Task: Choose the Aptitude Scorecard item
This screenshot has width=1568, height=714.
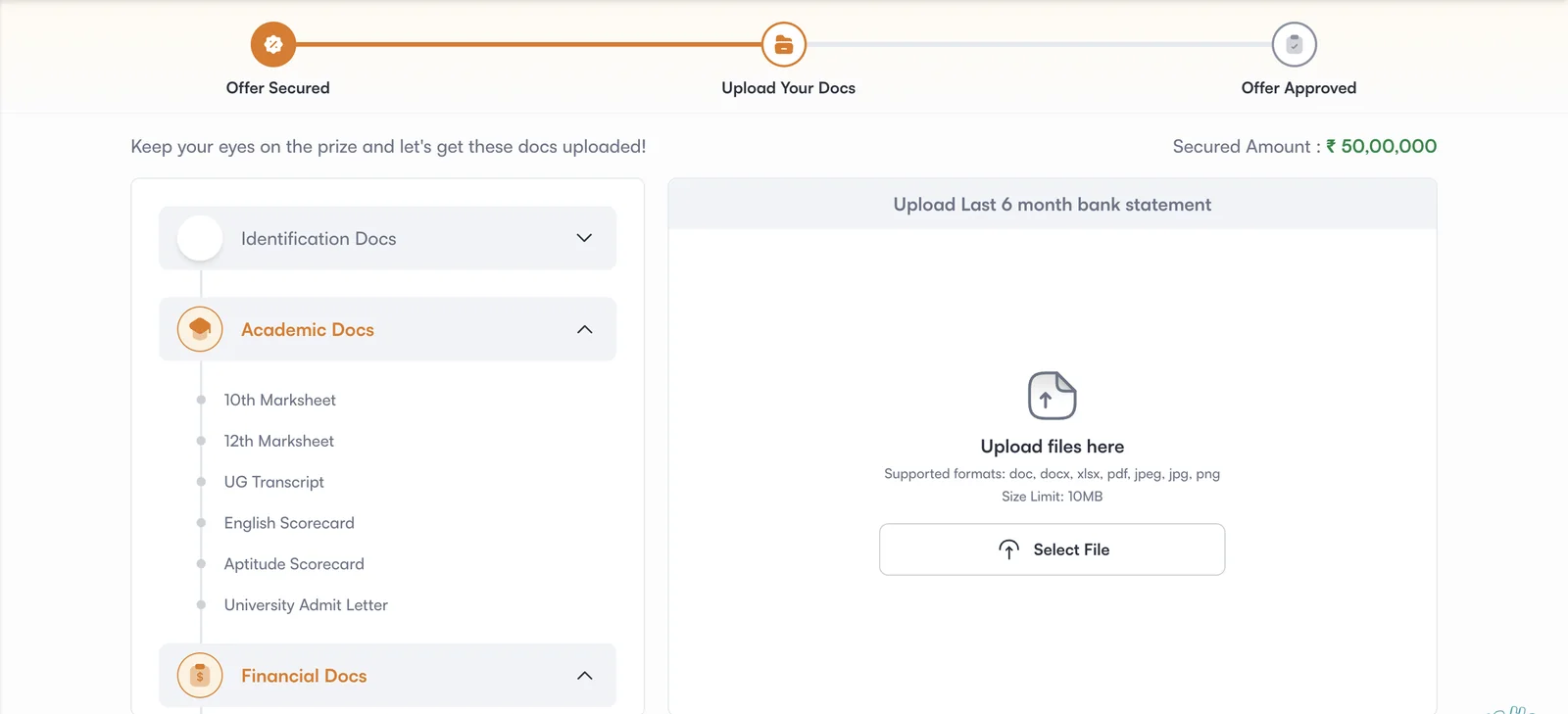Action: pyautogui.click(x=294, y=564)
